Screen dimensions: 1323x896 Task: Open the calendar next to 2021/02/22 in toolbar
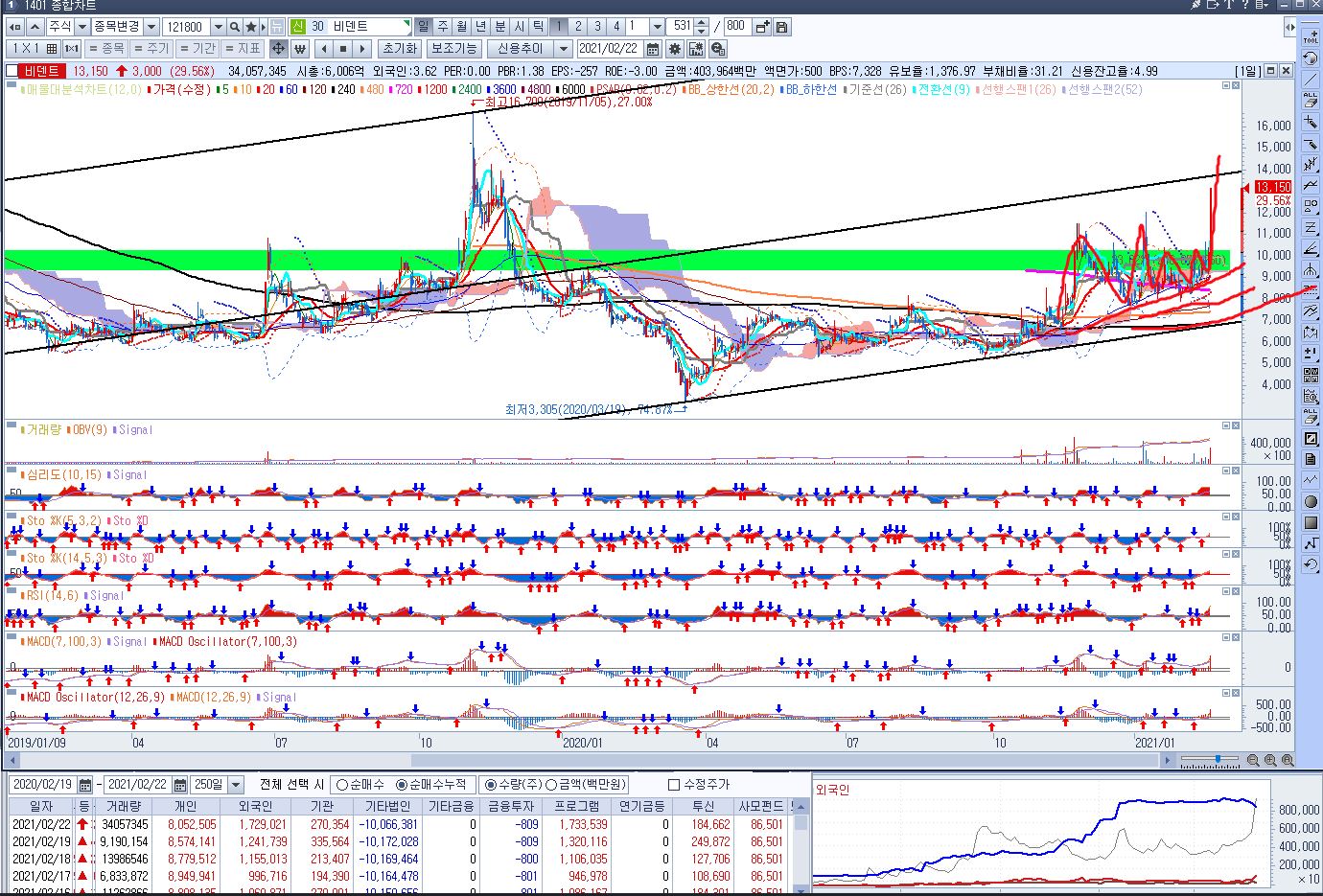653,49
